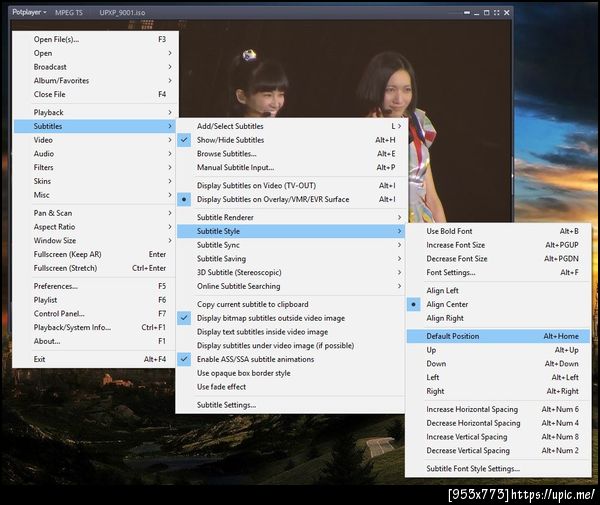Expand the Album/Favorites submenu
This screenshot has width=600, height=505.
(x=95, y=81)
